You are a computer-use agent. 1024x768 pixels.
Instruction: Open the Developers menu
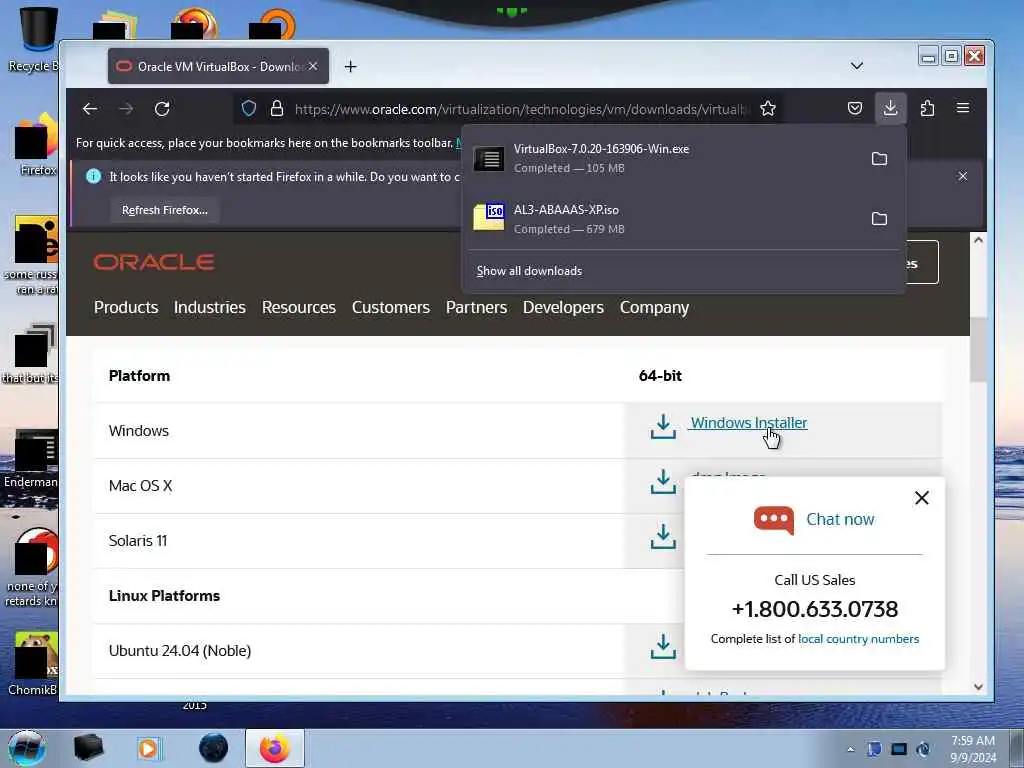point(563,308)
